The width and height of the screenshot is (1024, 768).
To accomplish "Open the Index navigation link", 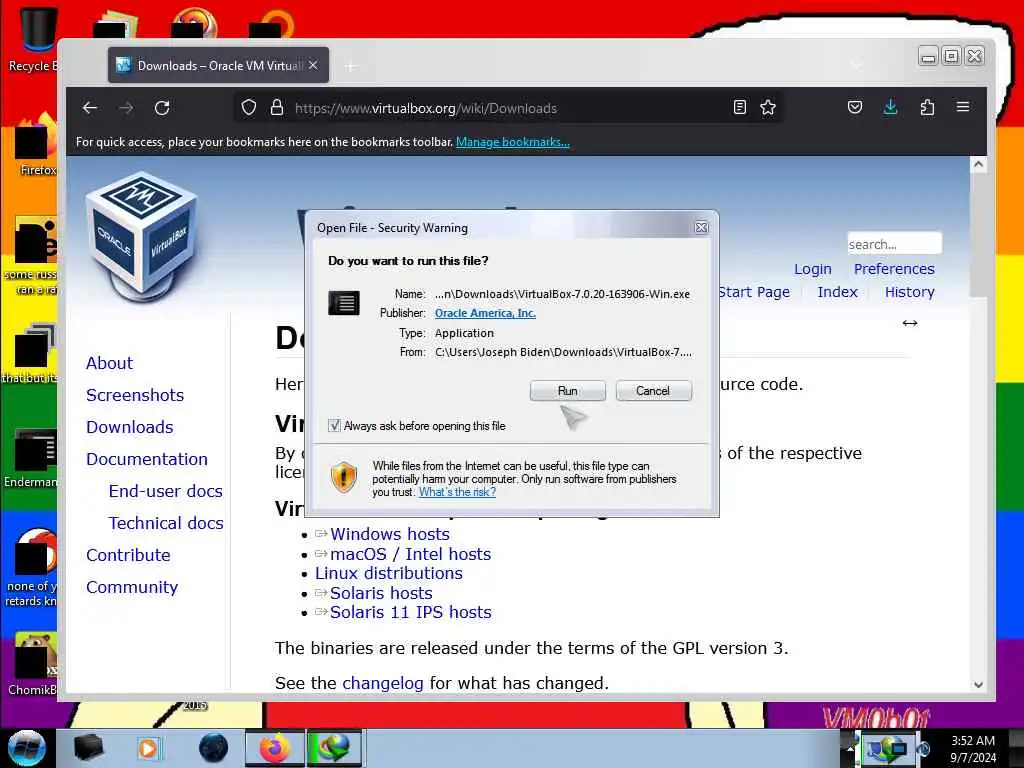I will pyautogui.click(x=837, y=292).
